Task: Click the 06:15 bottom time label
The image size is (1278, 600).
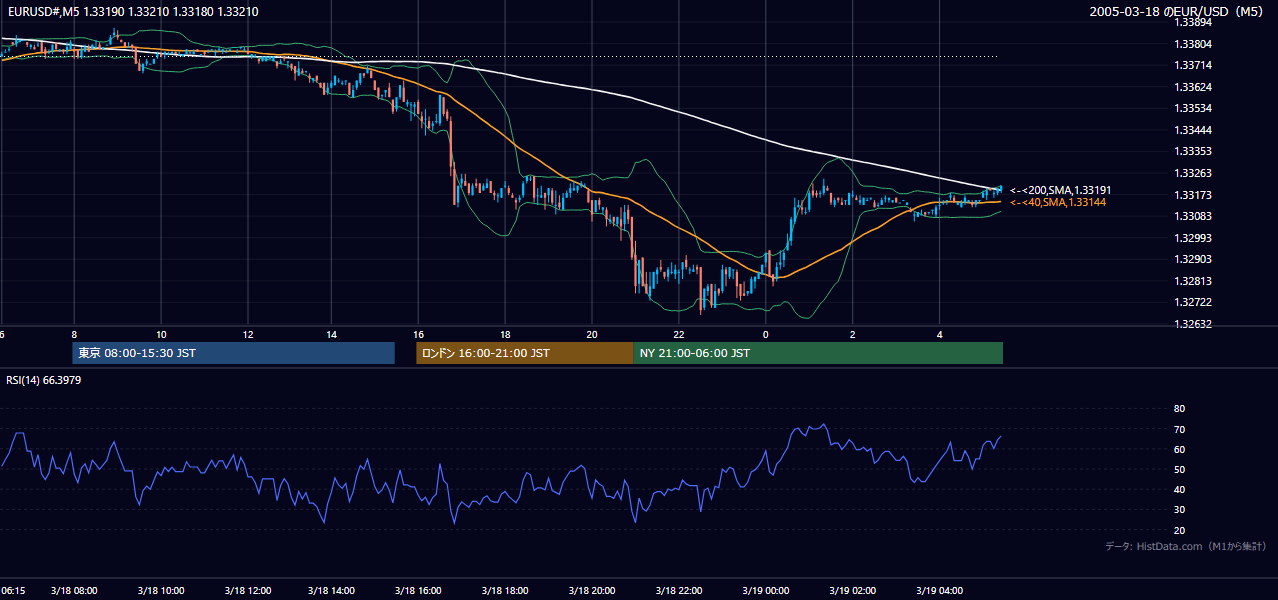Action: 13,591
